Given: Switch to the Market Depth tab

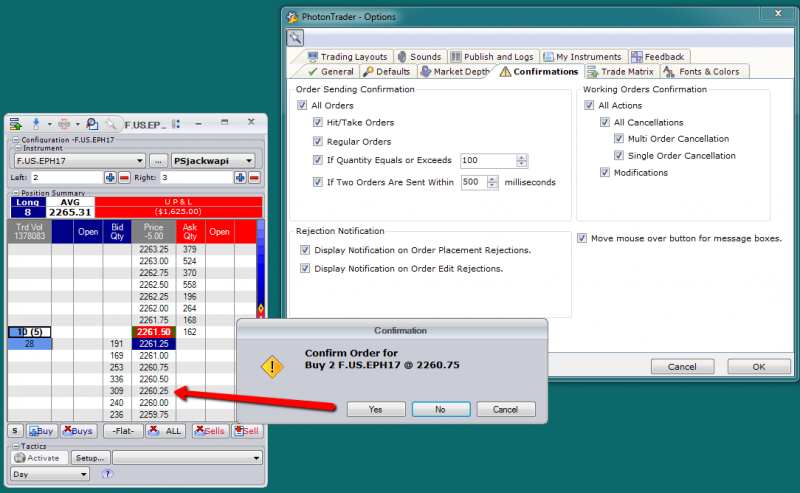Looking at the screenshot, I should (x=455, y=71).
